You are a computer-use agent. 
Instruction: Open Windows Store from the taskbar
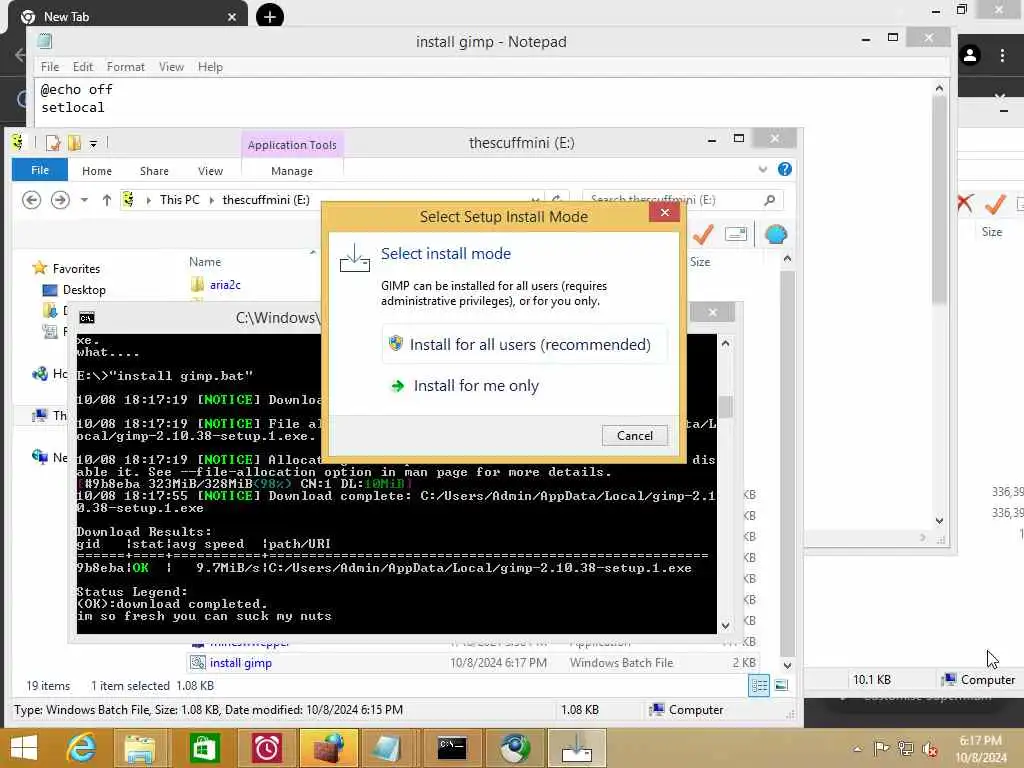pos(204,748)
